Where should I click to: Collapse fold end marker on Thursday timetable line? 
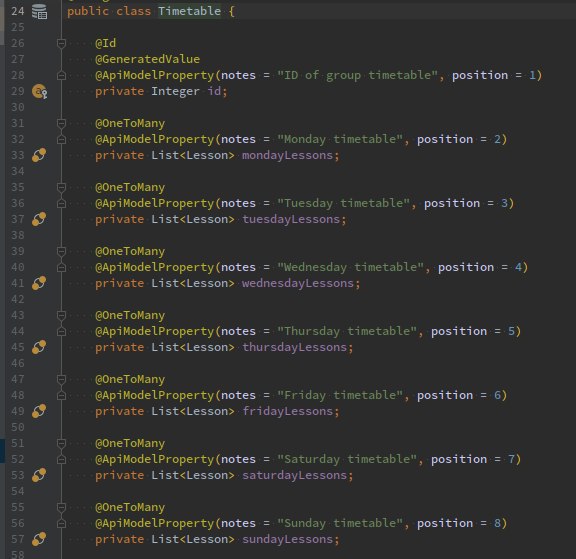[x=61, y=331]
